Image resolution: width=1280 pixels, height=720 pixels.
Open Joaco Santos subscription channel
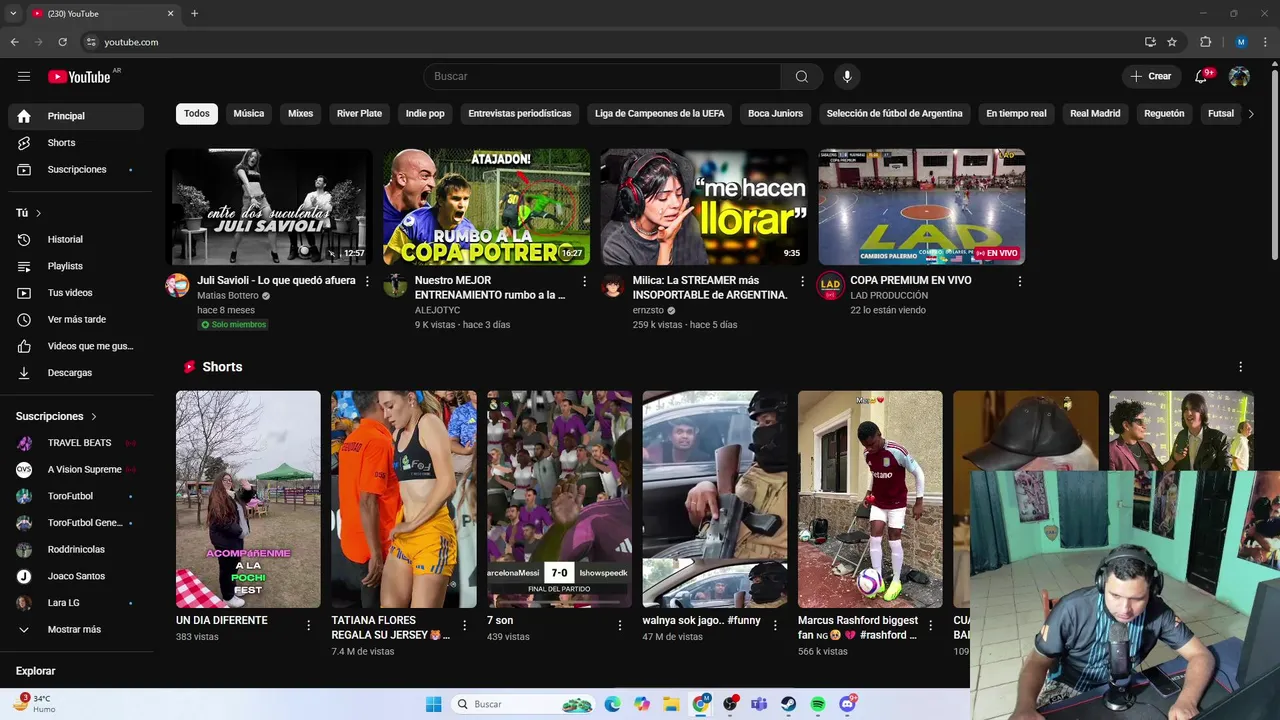coord(76,576)
